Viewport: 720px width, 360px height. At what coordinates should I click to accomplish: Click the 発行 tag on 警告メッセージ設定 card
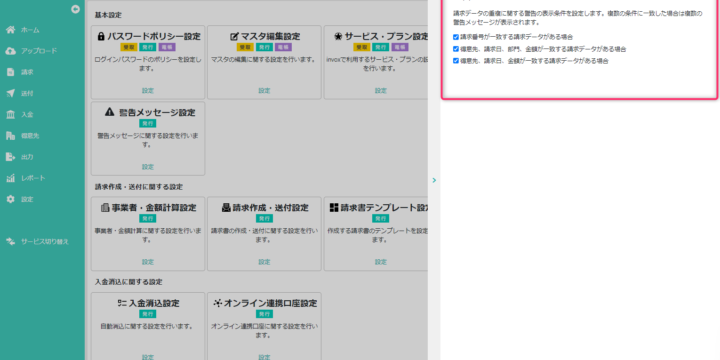tap(148, 124)
